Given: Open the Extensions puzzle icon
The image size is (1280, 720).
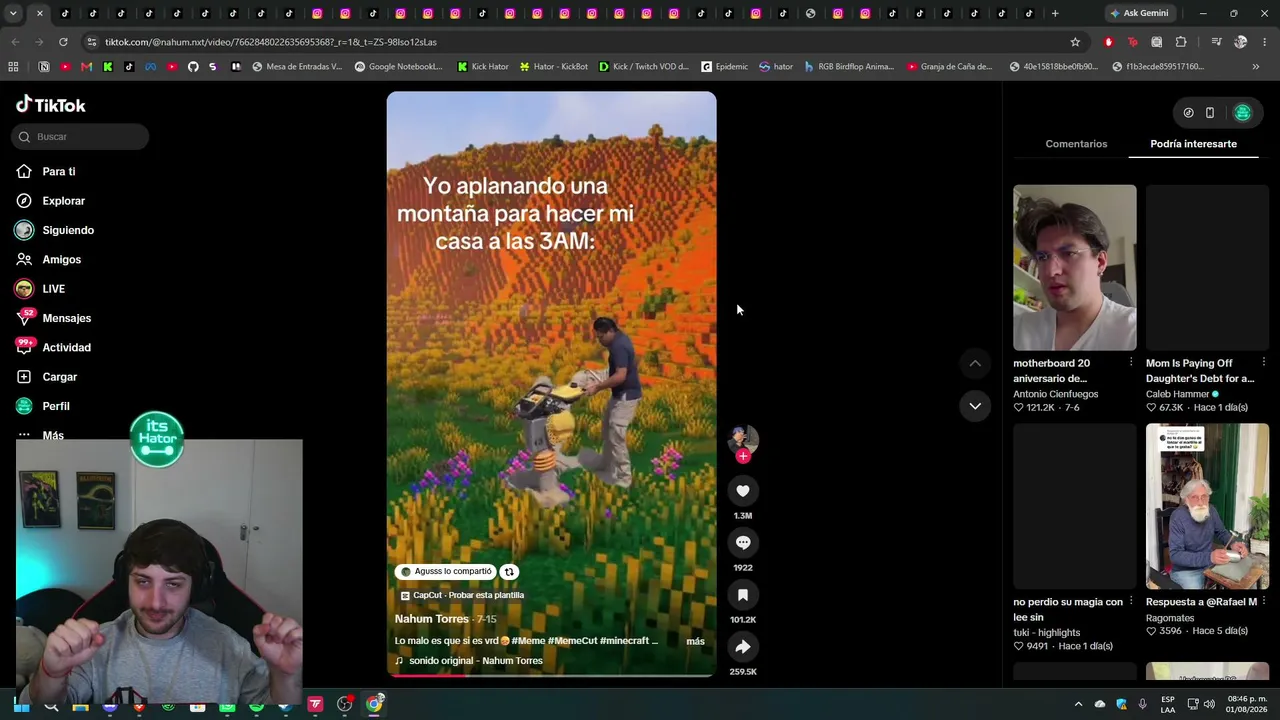Looking at the screenshot, I should tap(1181, 42).
